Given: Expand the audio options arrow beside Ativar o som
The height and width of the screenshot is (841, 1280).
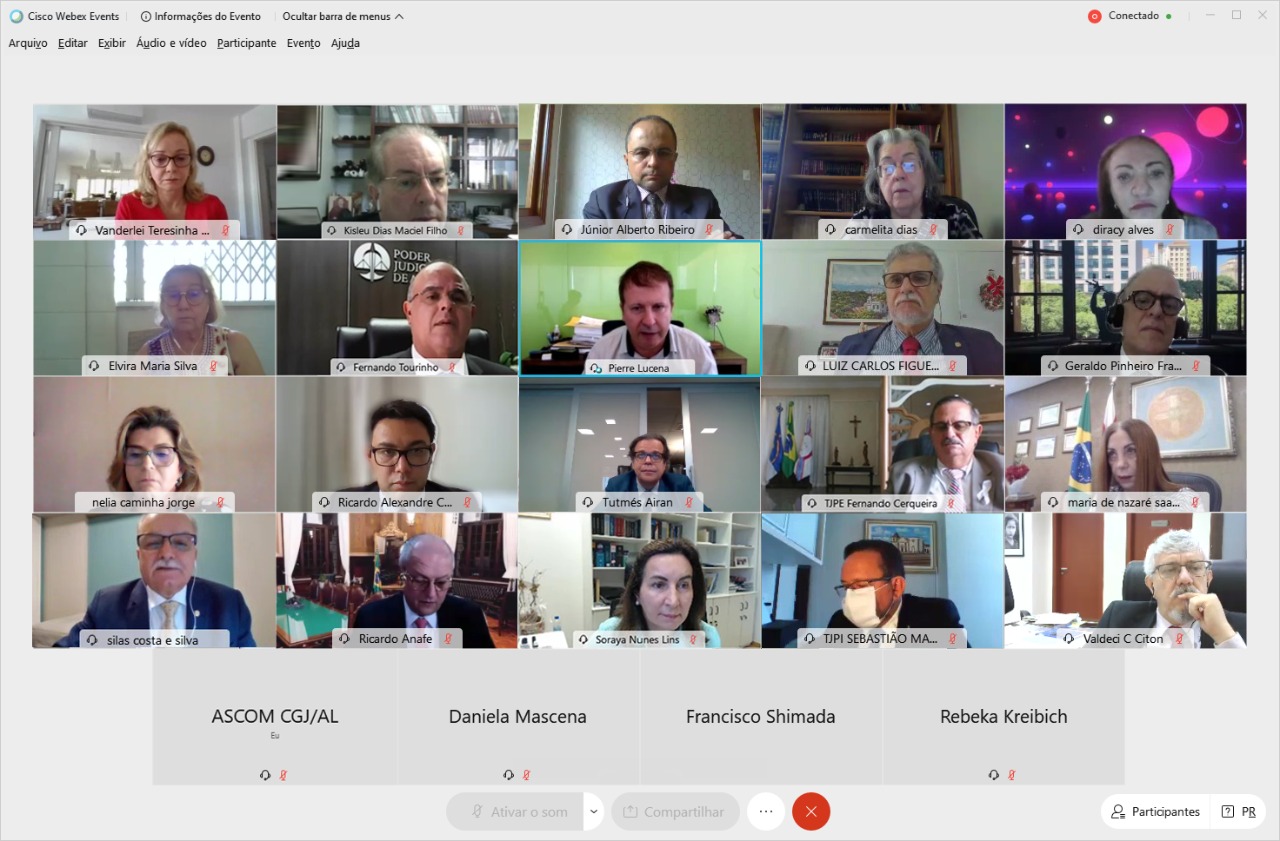Looking at the screenshot, I should (594, 812).
